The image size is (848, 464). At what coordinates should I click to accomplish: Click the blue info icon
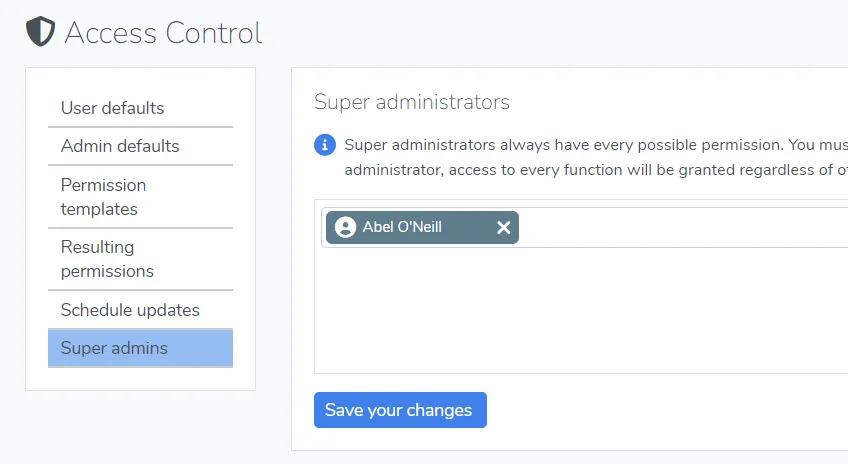325,145
